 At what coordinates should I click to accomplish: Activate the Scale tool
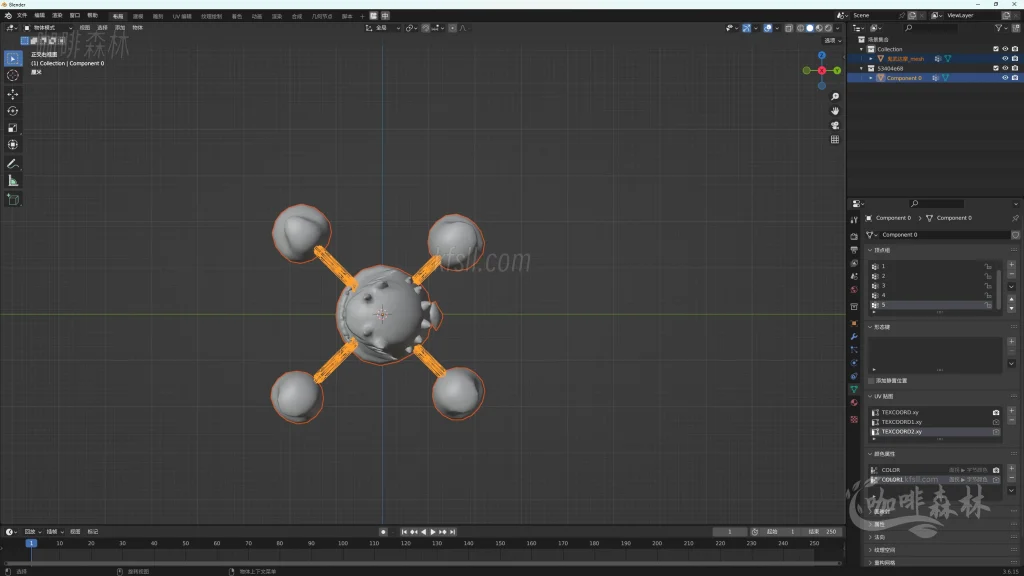[x=13, y=128]
